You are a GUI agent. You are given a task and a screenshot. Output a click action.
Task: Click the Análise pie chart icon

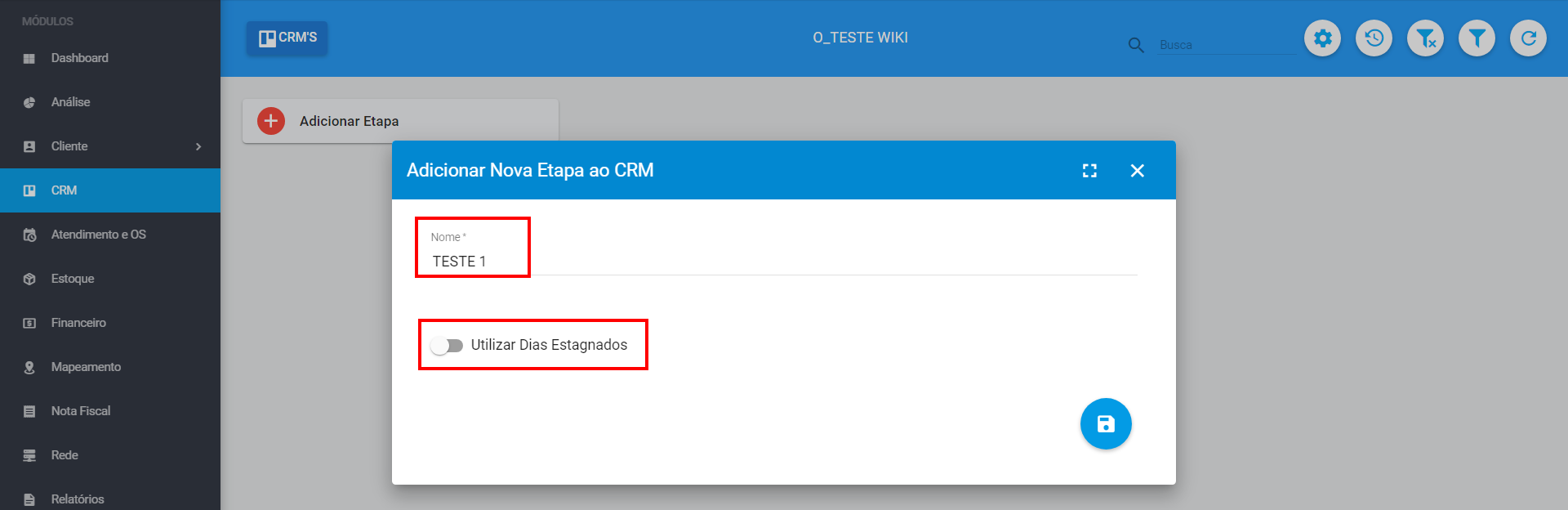click(x=29, y=102)
